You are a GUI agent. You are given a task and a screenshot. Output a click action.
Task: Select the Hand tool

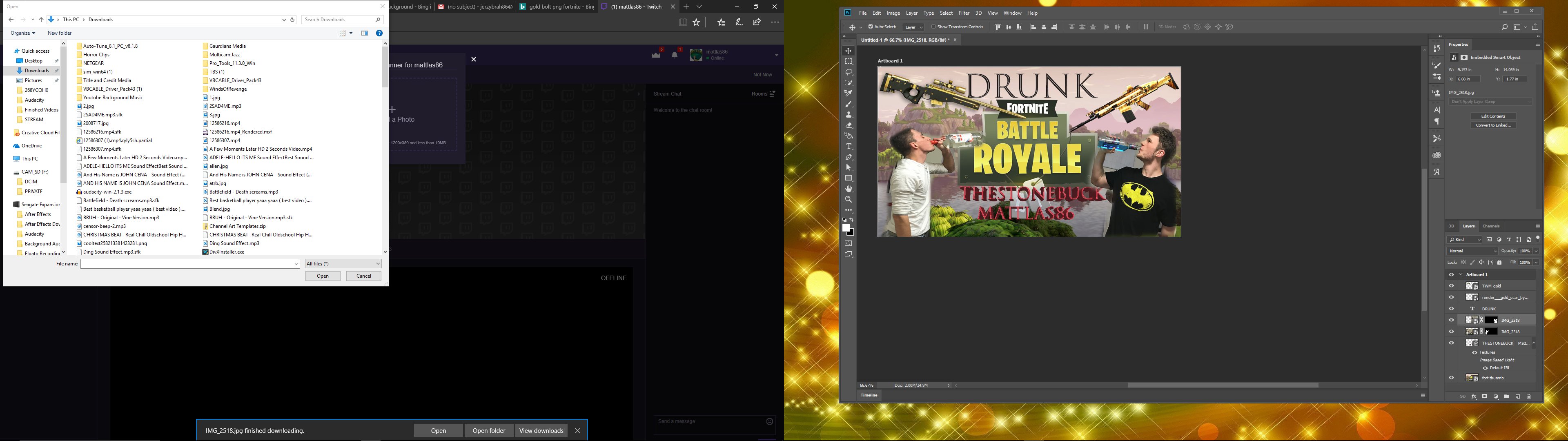pos(849,189)
